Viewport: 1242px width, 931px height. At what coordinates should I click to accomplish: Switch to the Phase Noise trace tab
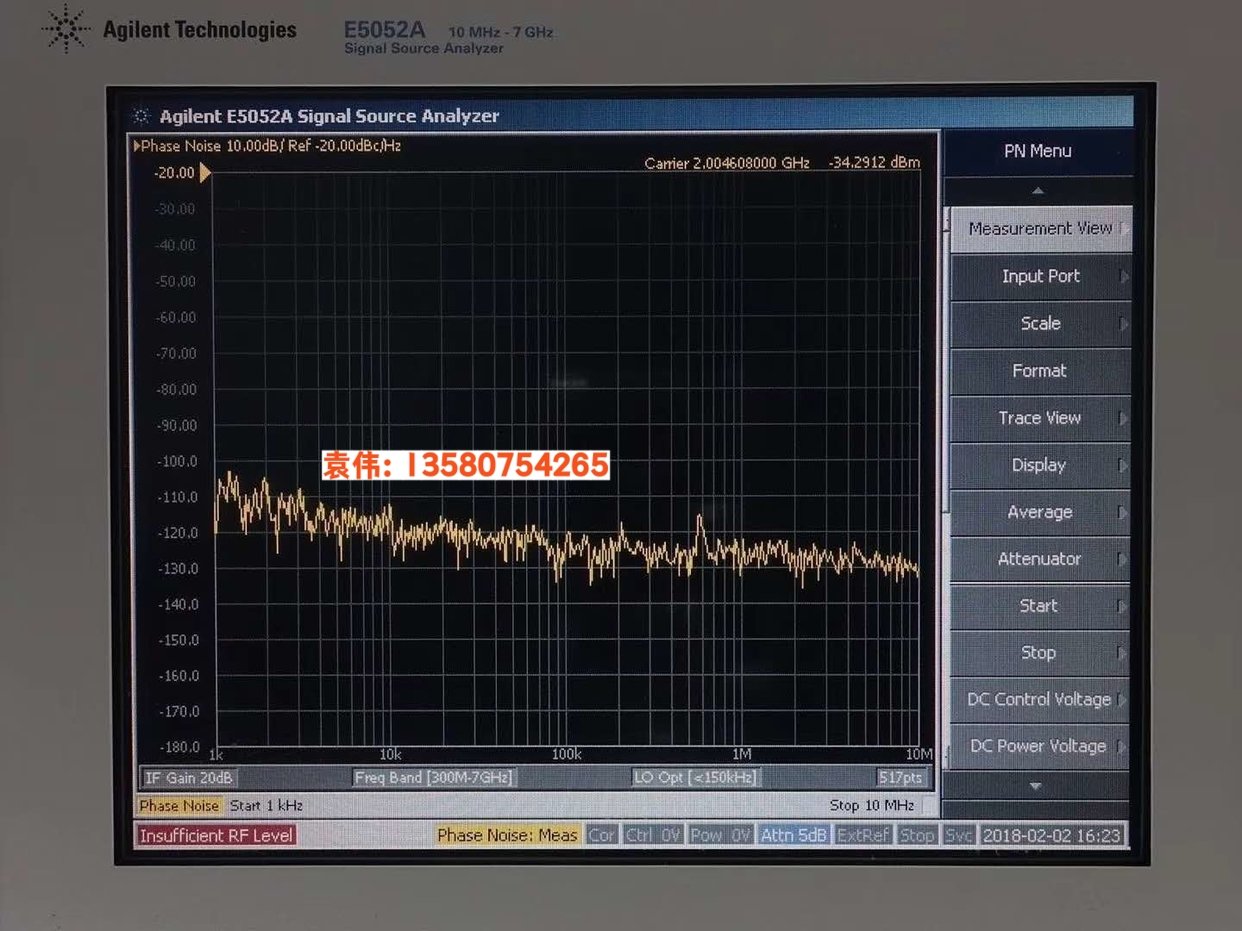[x=179, y=805]
